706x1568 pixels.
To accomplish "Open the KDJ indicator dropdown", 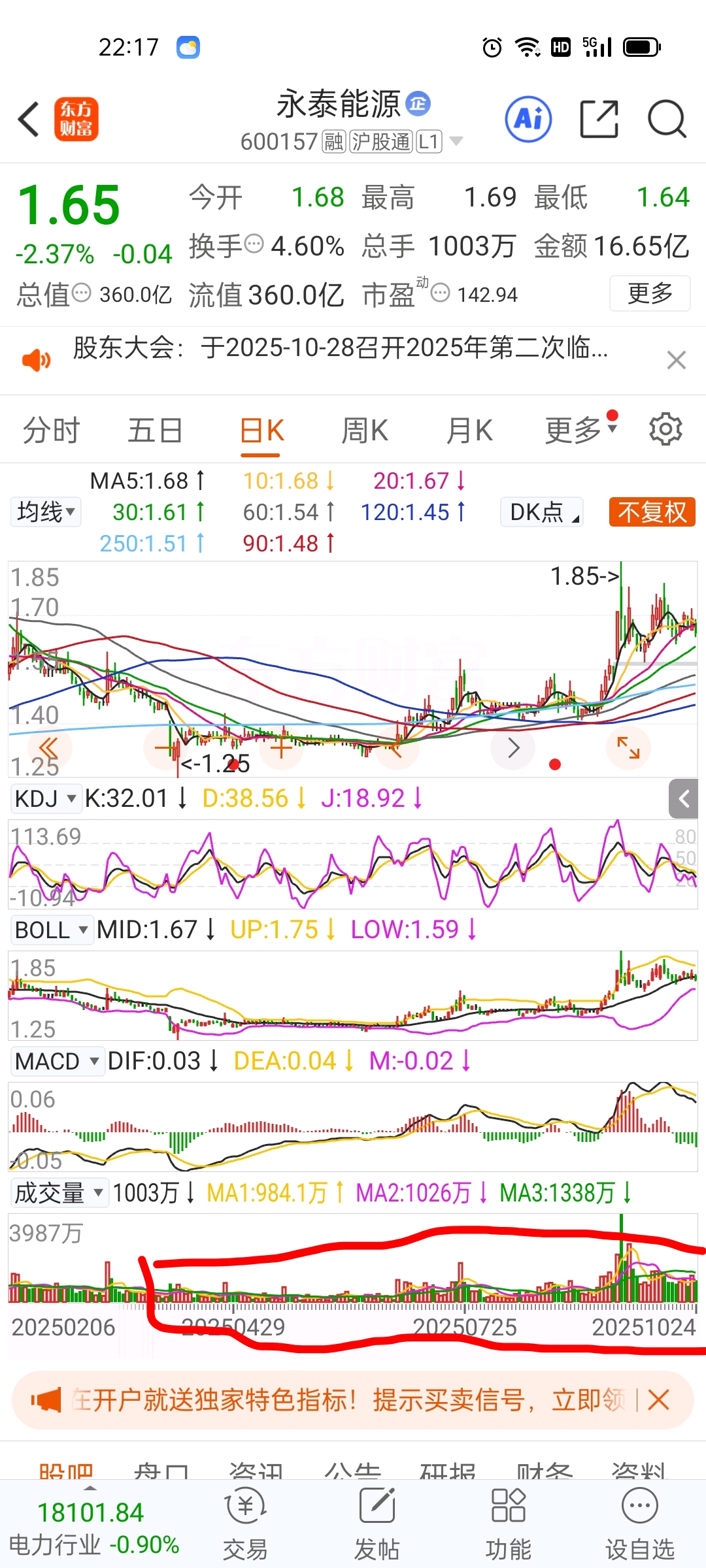I will point(46,798).
